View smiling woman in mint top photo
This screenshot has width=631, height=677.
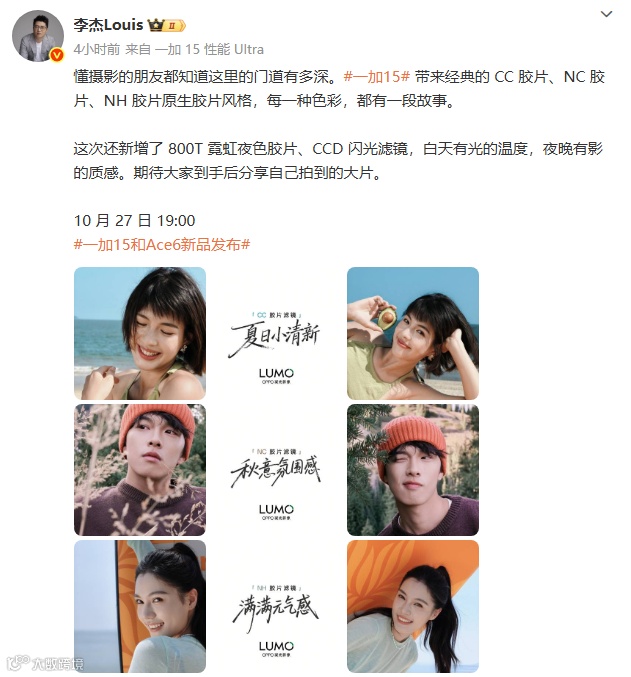[x=413, y=606]
